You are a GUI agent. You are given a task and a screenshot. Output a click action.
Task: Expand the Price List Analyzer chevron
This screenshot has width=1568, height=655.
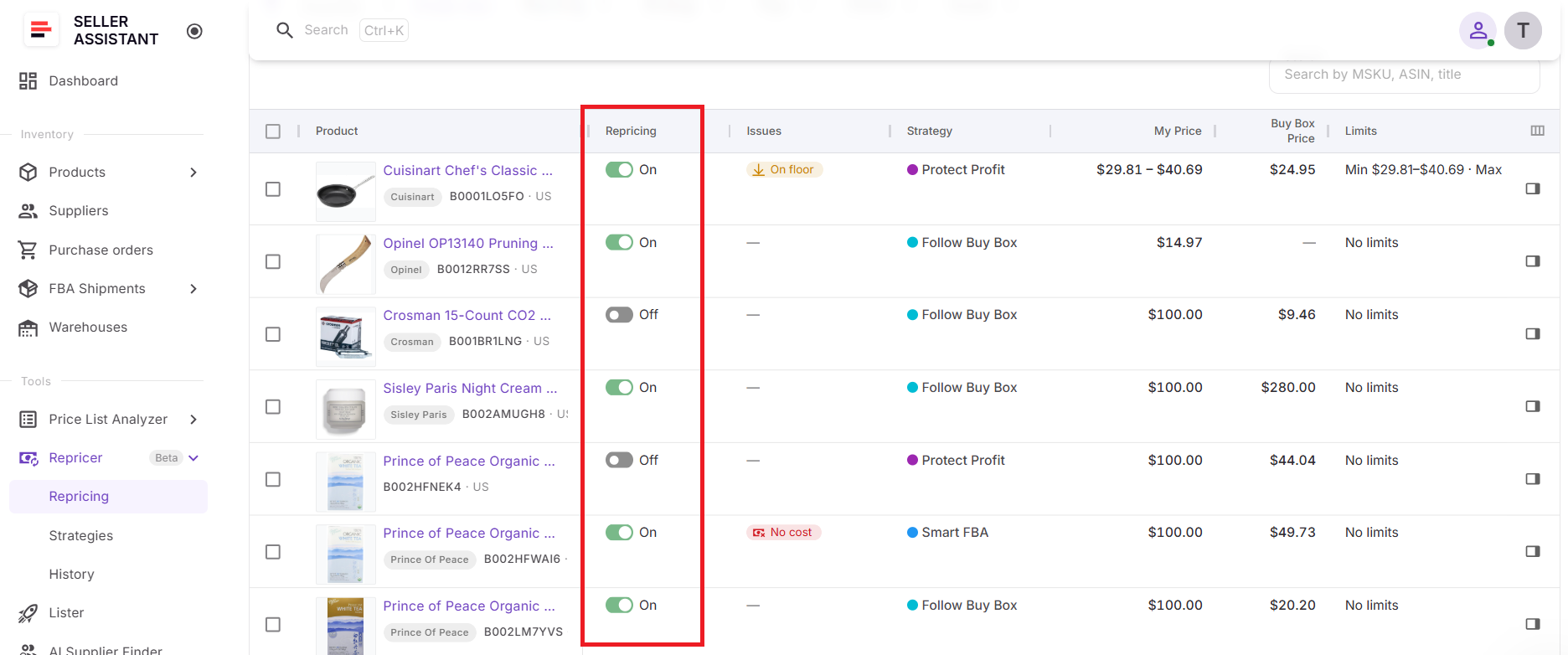point(193,420)
